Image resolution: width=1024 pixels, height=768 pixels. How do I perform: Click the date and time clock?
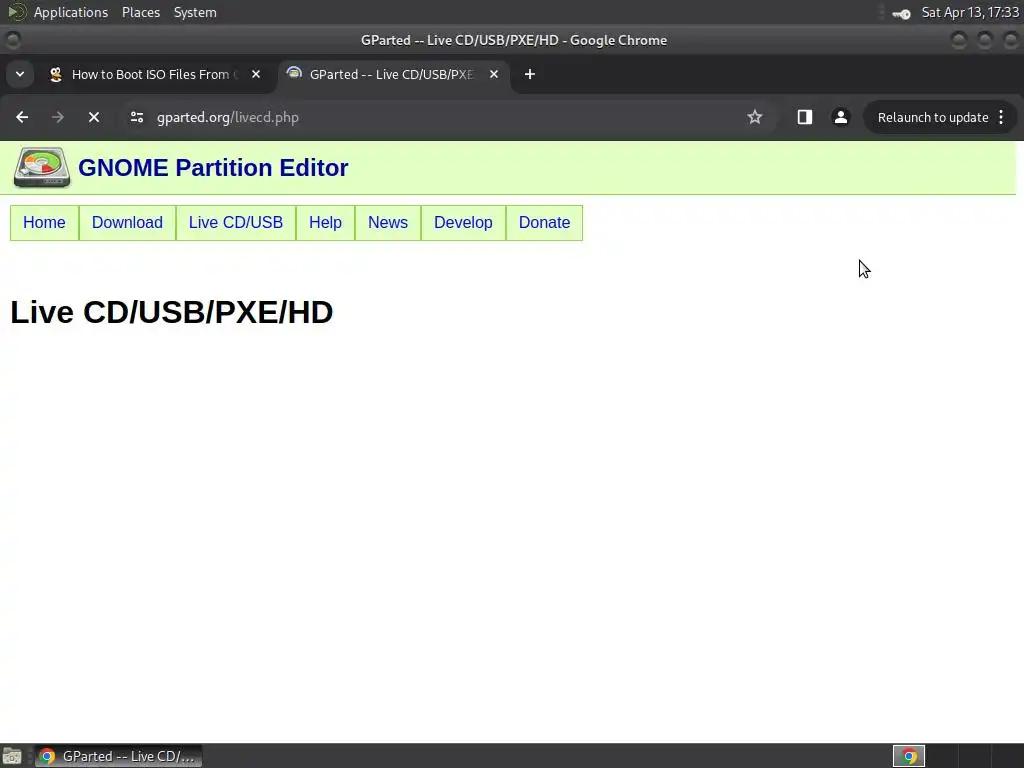970,12
